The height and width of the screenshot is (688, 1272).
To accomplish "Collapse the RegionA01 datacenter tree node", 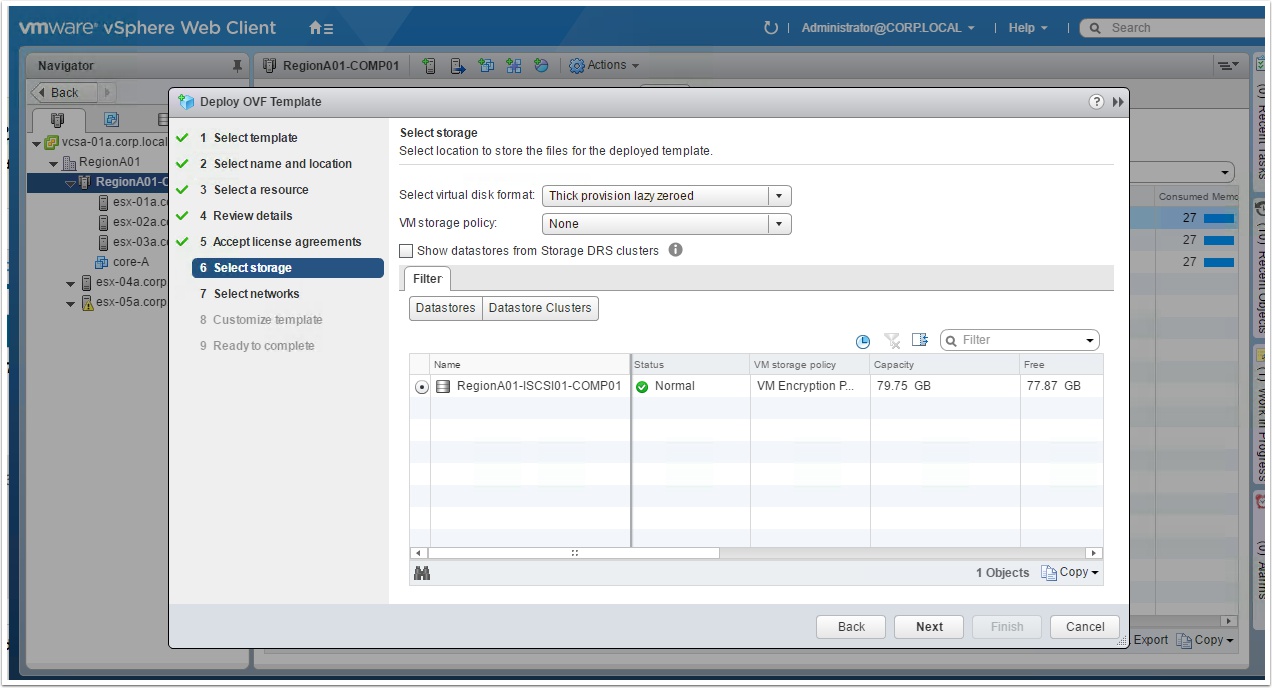I will 54,163.
